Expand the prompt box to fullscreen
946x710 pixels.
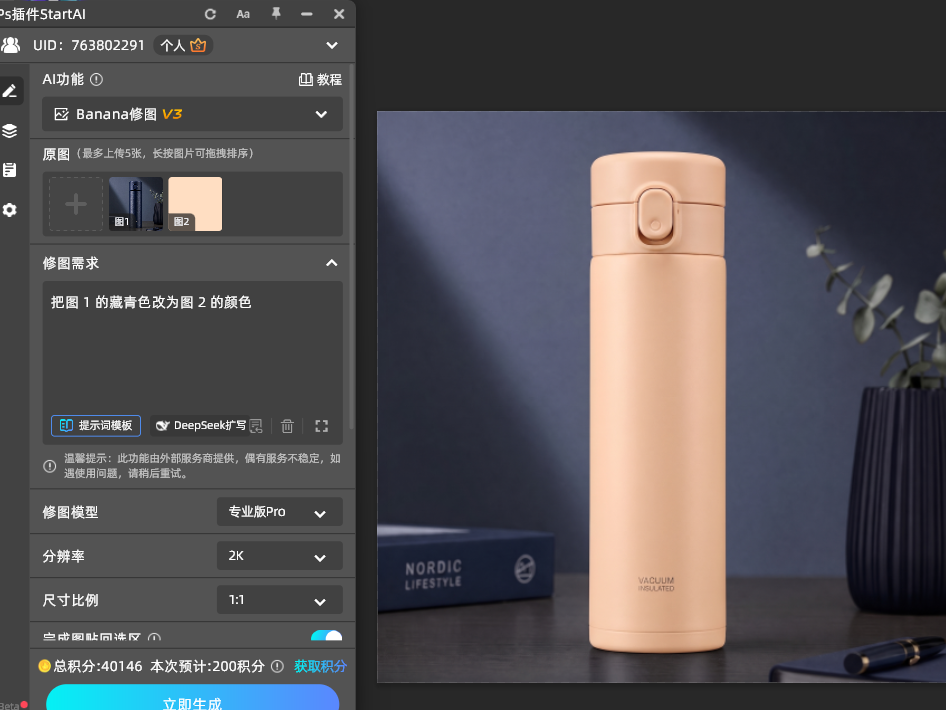322,426
